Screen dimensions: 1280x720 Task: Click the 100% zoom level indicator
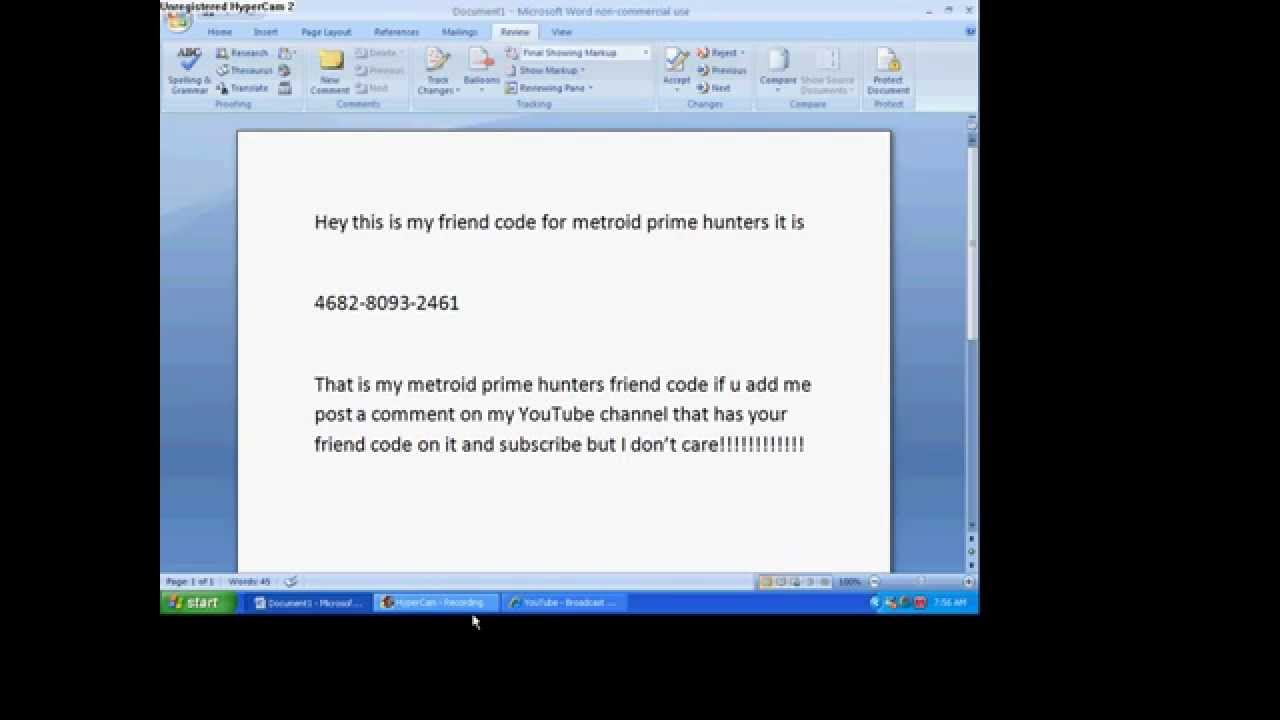point(849,581)
